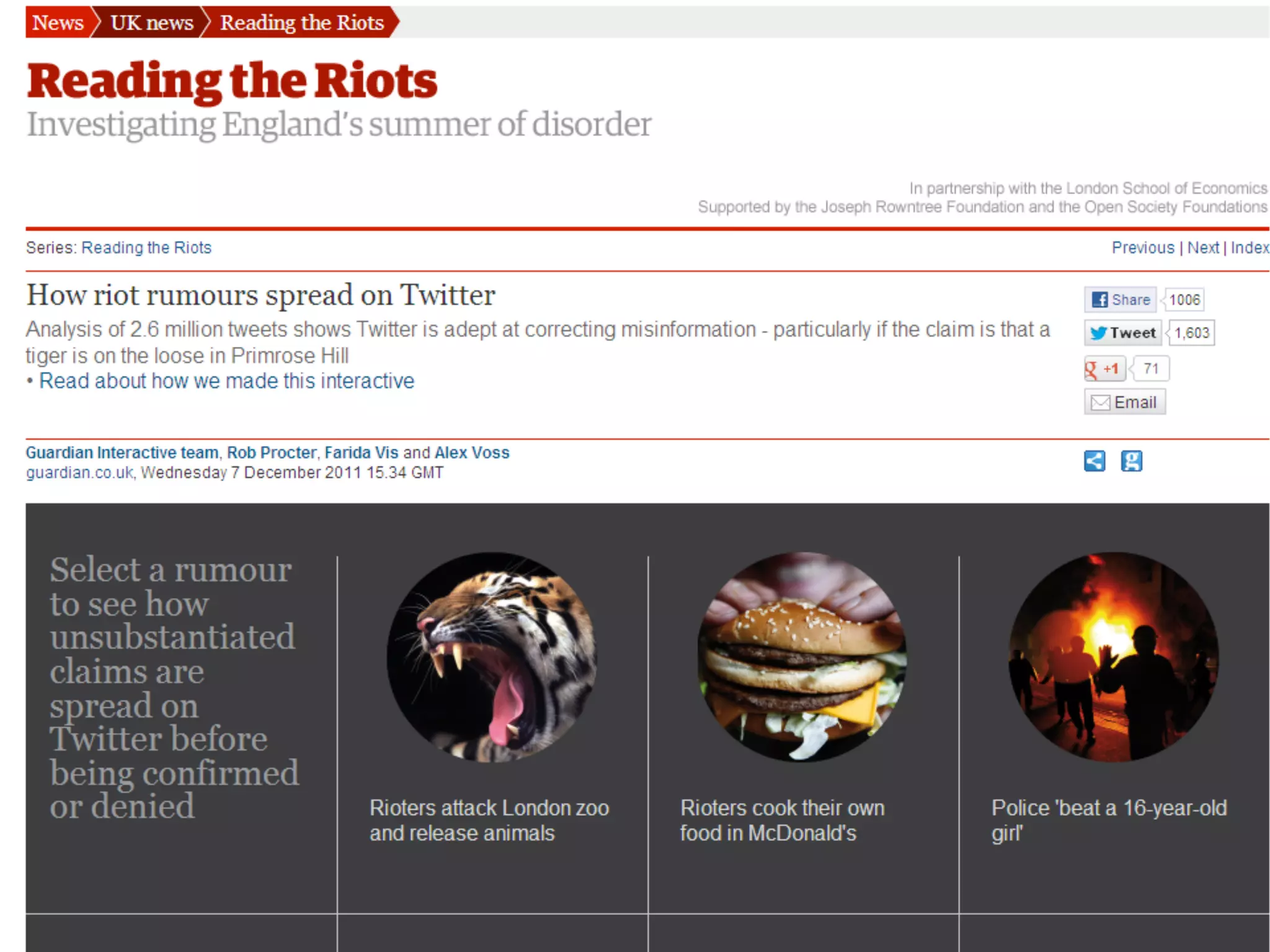This screenshot has width=1270, height=952.
Task: Choose 'Rioters attack London zoo' rumour caption
Action: (489, 821)
